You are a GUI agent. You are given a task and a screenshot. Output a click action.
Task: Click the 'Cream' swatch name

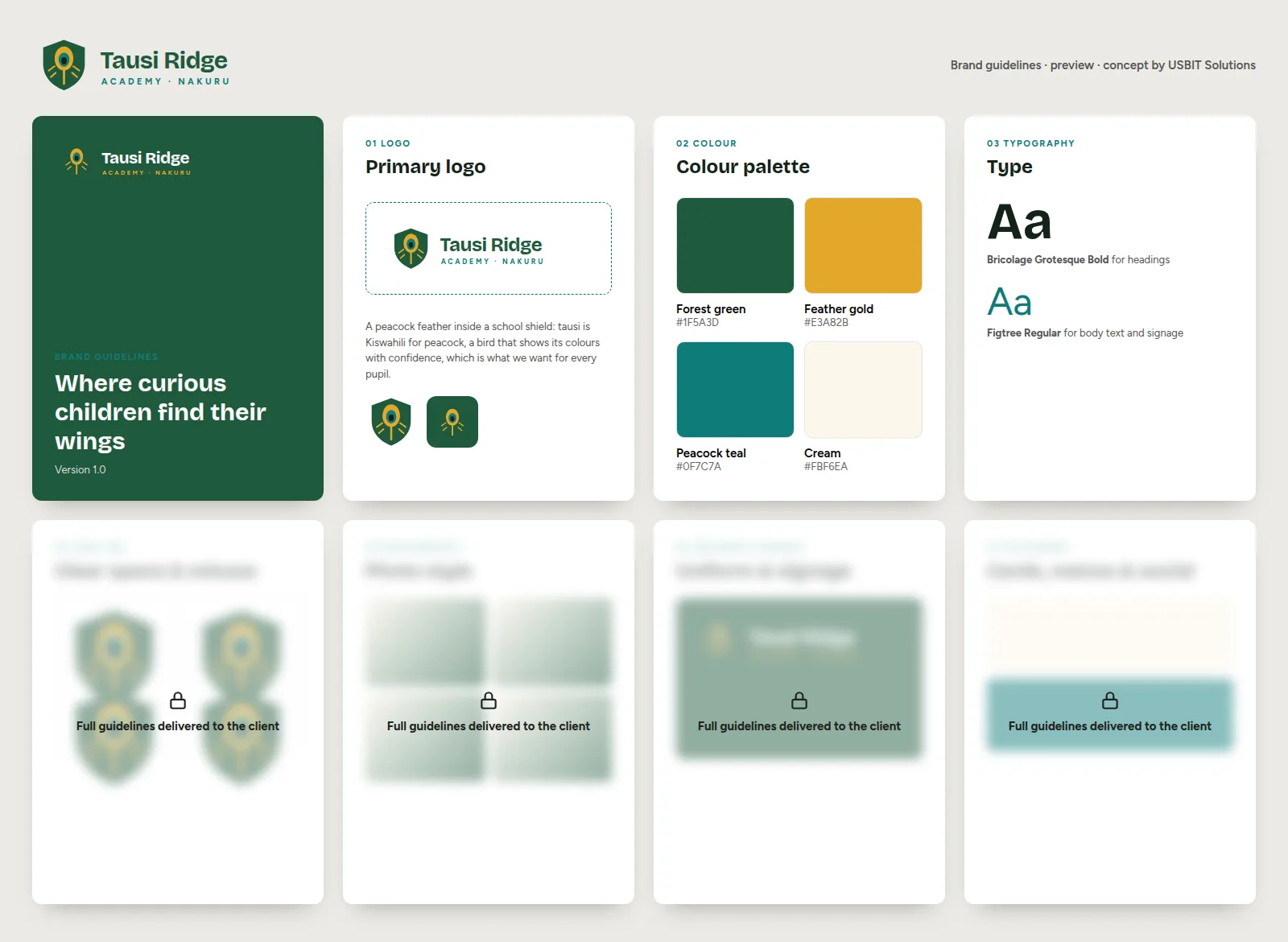(822, 453)
